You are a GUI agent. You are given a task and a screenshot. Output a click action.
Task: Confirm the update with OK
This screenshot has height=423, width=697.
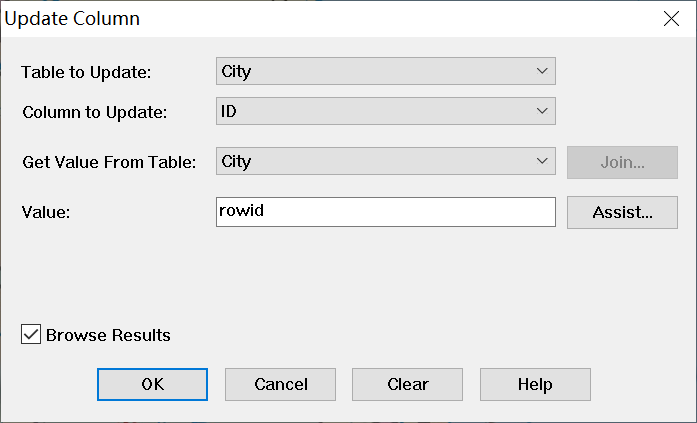click(x=152, y=384)
